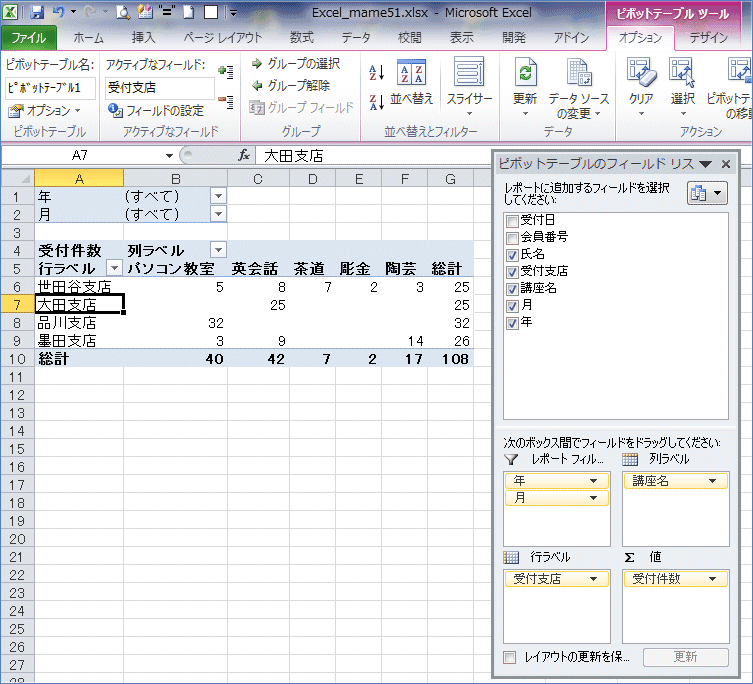Click the Sort Z to A descending icon
The width and height of the screenshot is (753, 684).
pyautogui.click(x=377, y=101)
